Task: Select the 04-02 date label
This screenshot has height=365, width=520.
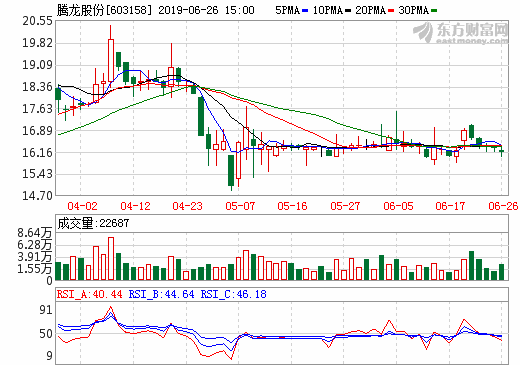Action: pyautogui.click(x=82, y=206)
